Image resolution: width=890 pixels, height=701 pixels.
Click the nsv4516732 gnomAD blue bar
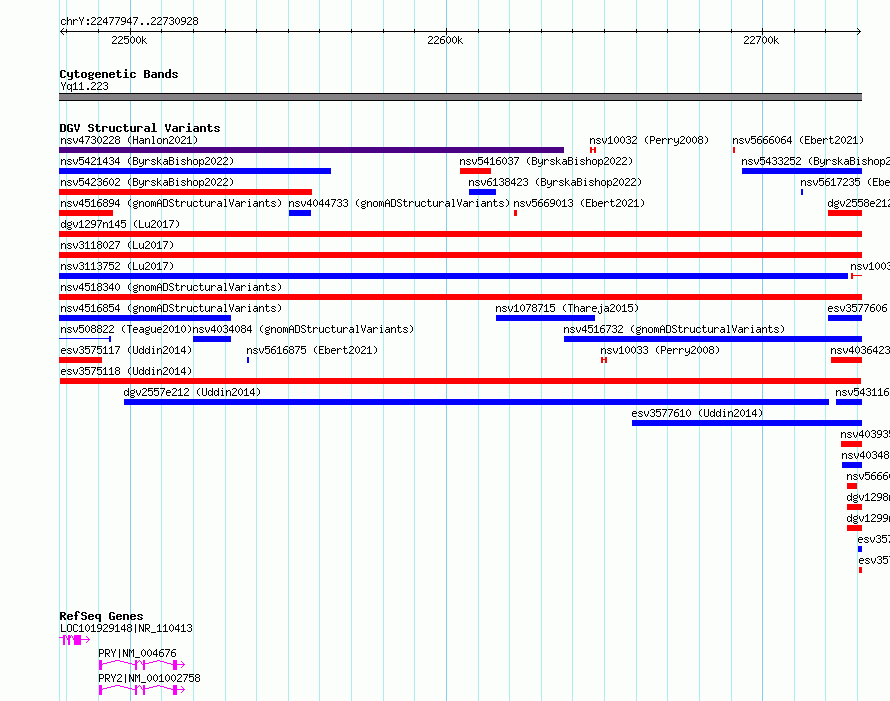[x=713, y=339]
